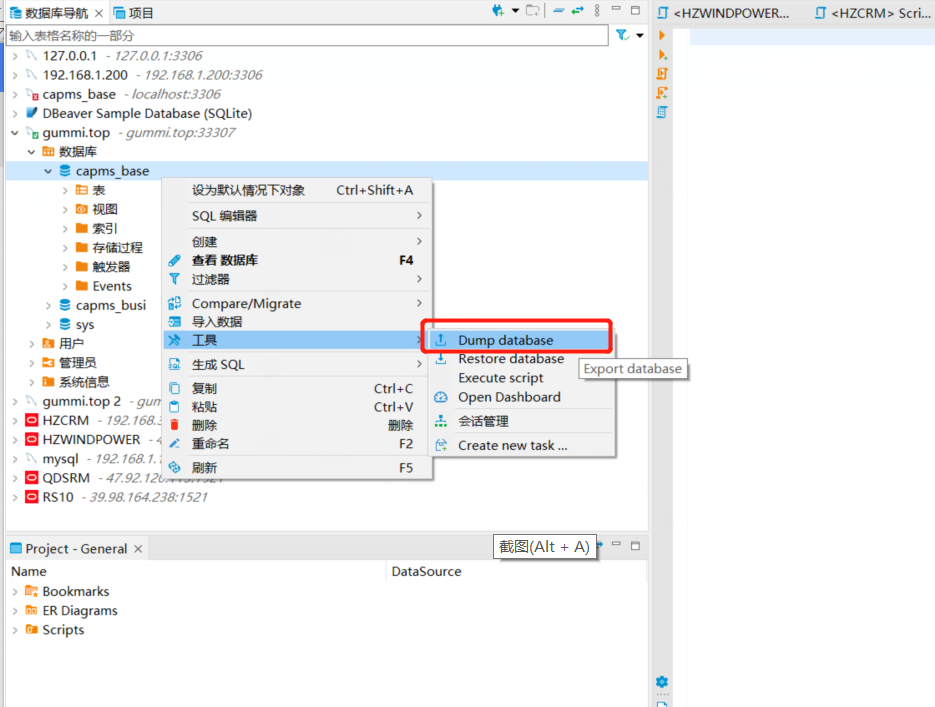
Task: Click the collapse all icon in navigator
Action: coord(560,11)
